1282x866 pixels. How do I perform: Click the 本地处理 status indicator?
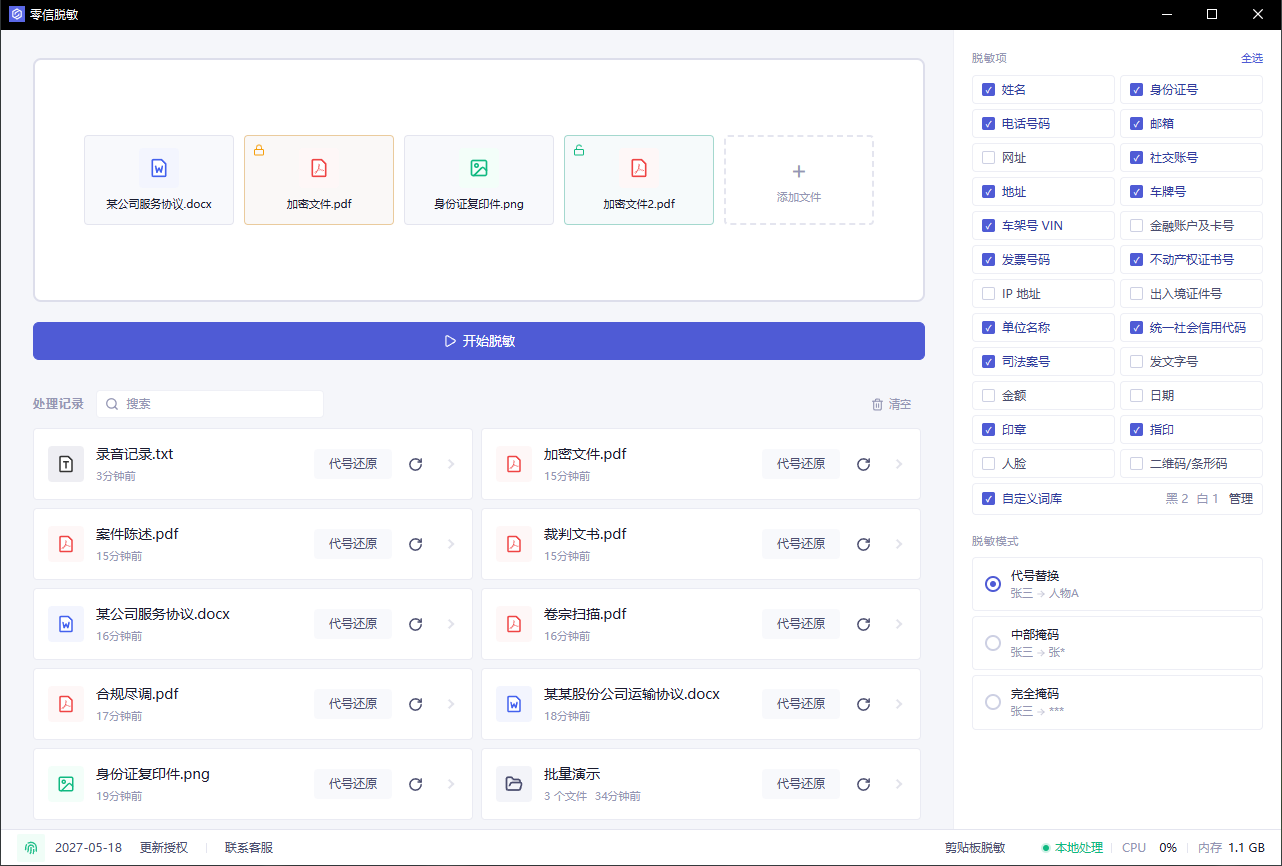(x=1072, y=848)
